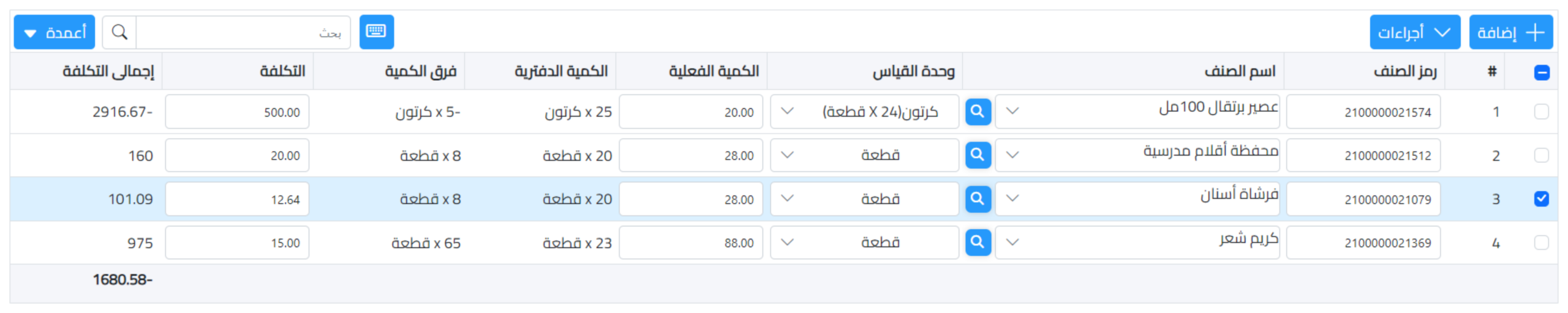
Task: Expand item name dropdown for فرشاة أسنان
Action: (1012, 199)
